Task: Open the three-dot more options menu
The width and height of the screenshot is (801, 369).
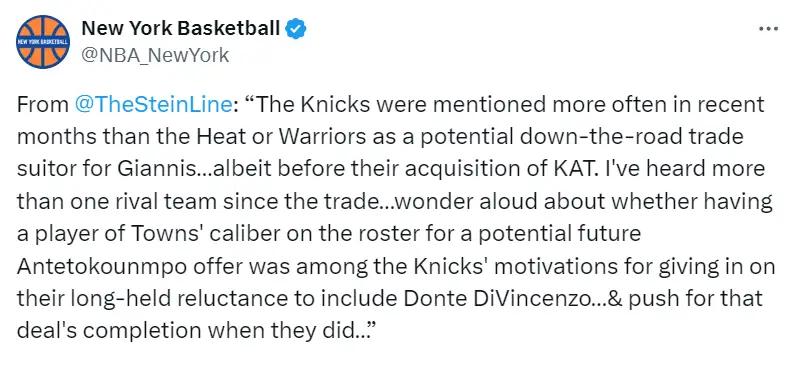Action: coord(768,29)
